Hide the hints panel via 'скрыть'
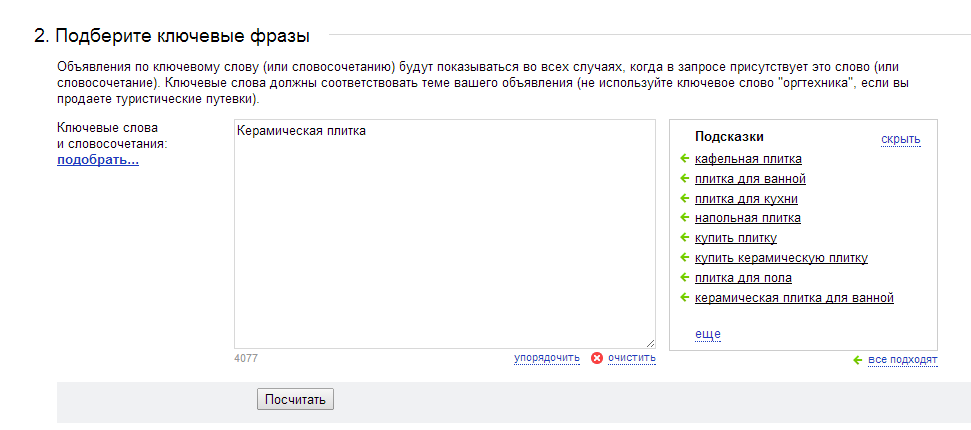Image resolution: width=971 pixels, height=430 pixels. pos(901,139)
